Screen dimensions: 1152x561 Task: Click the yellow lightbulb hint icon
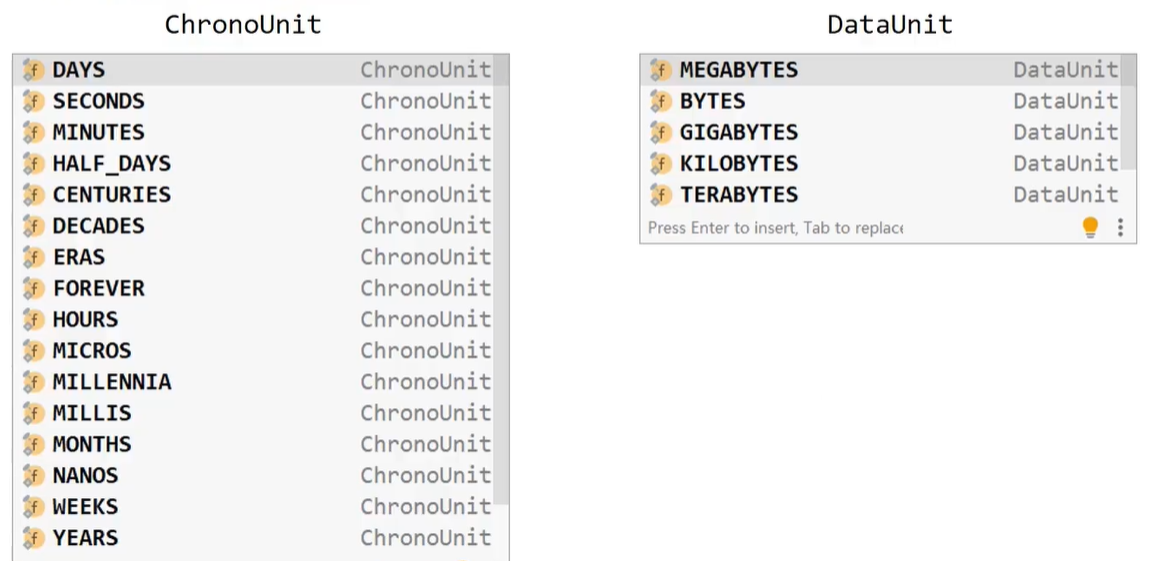(x=1090, y=228)
